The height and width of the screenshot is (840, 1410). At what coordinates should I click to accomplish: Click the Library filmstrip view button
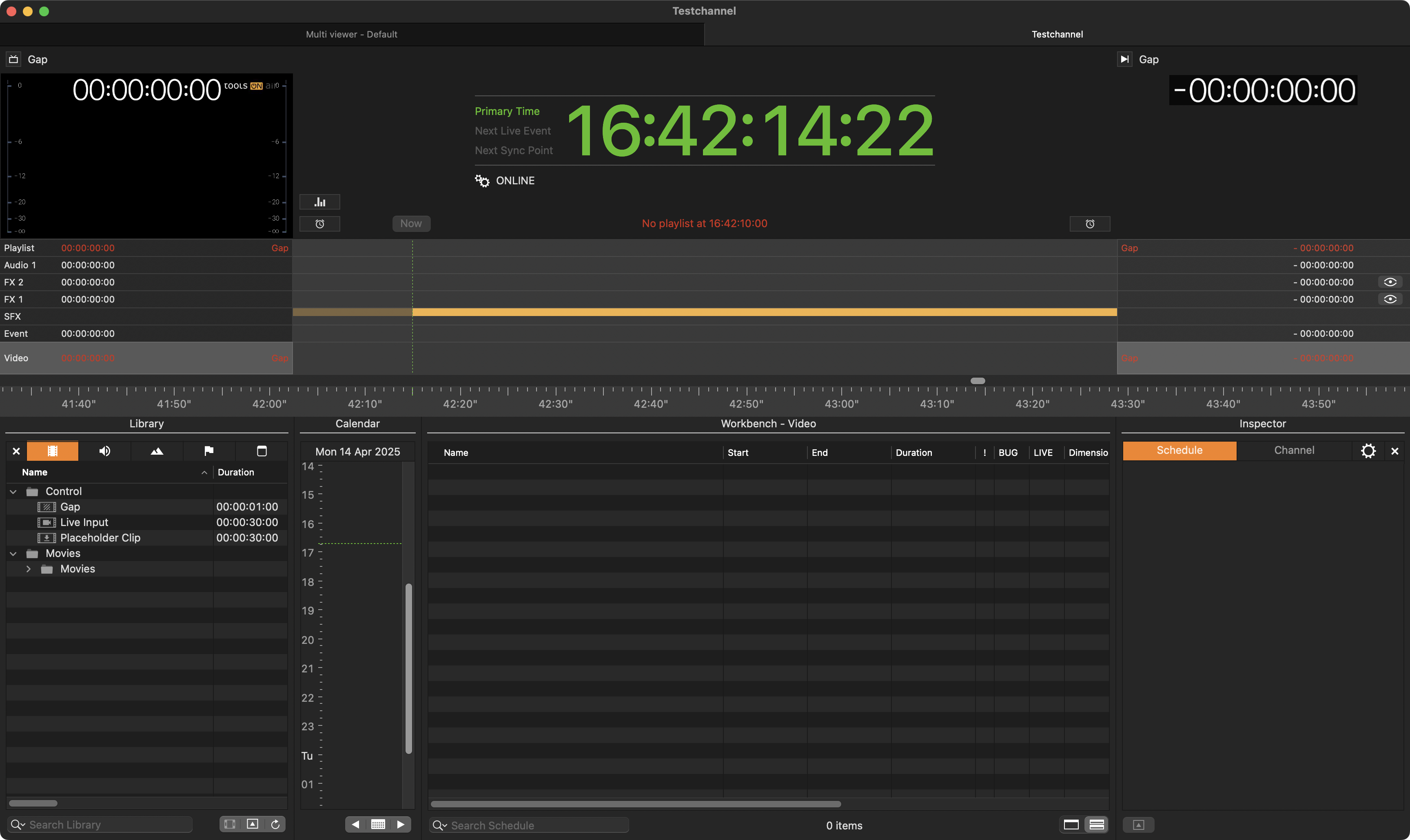tap(230, 824)
